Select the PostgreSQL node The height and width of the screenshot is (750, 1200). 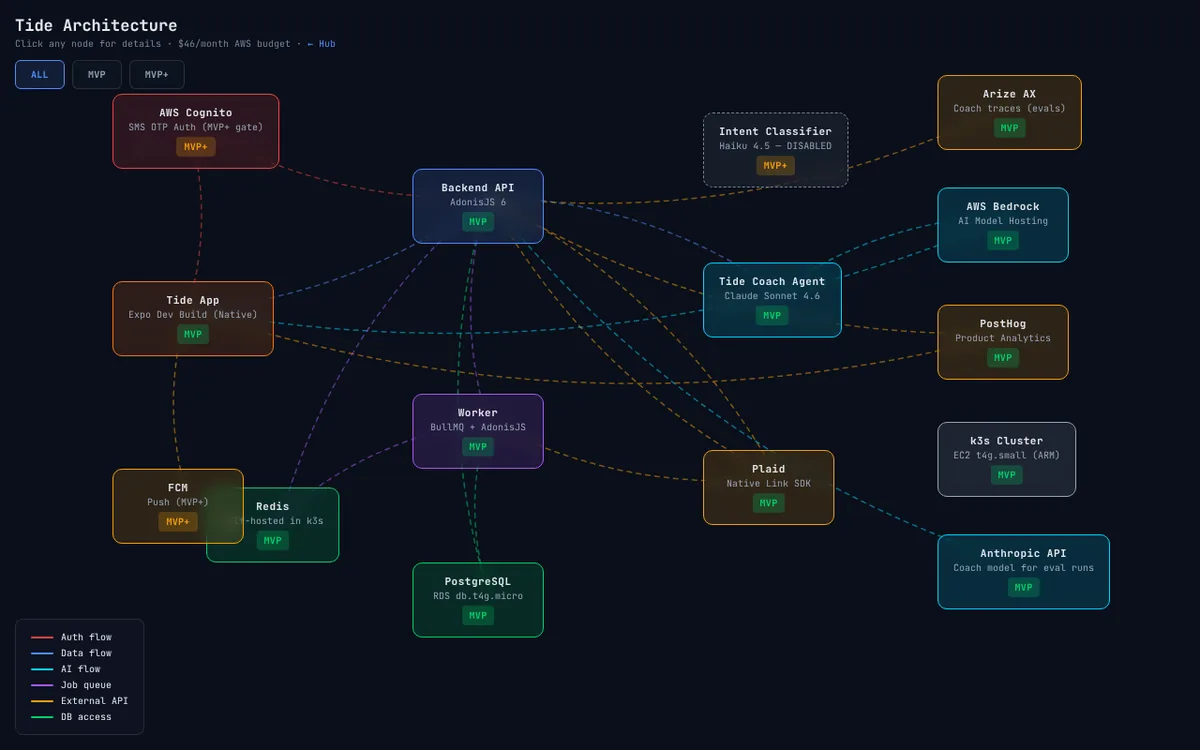(x=478, y=600)
